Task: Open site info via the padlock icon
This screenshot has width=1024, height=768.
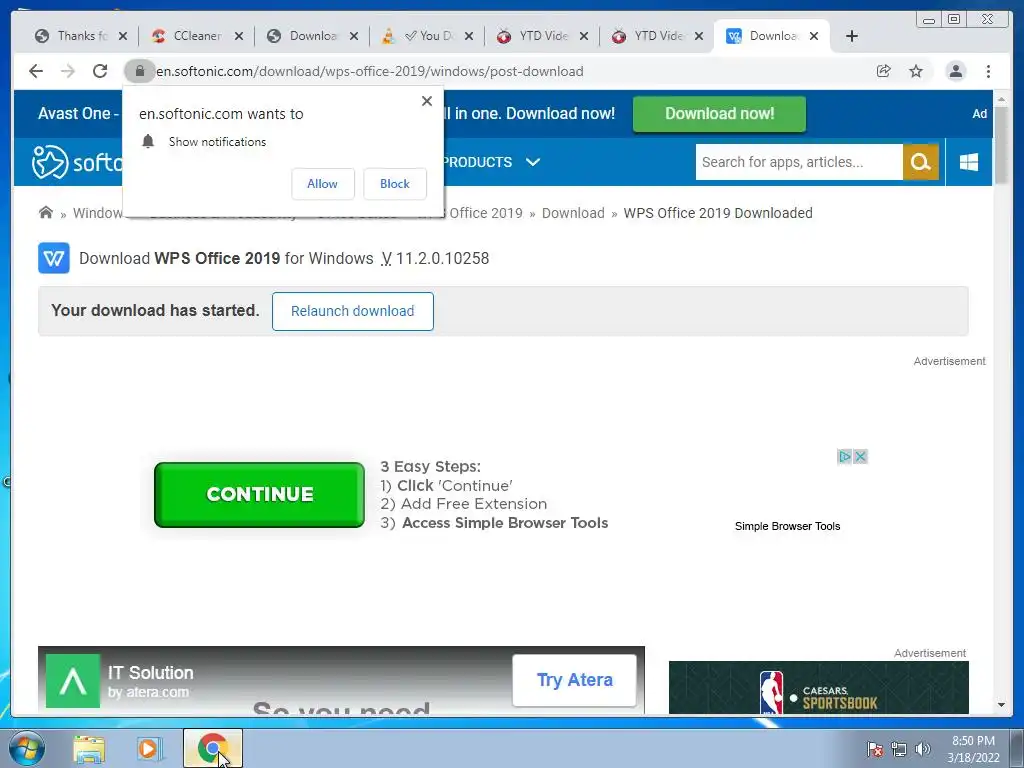Action: tap(139, 71)
